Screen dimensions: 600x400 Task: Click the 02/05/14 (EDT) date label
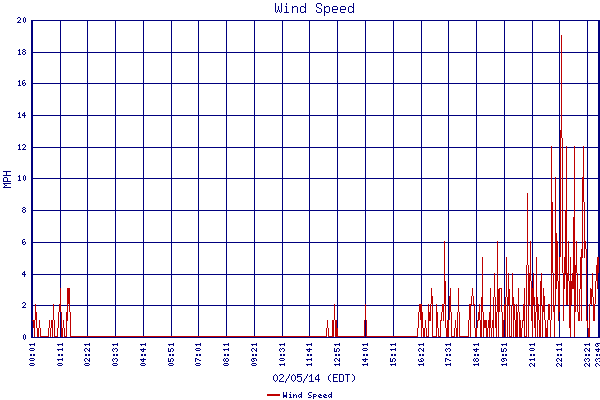click(x=314, y=378)
